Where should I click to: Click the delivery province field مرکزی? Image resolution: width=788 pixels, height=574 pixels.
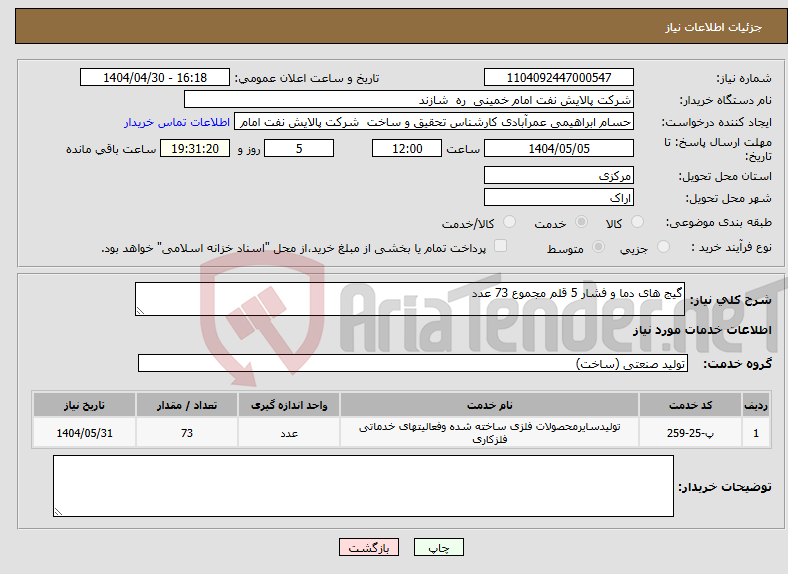click(558, 175)
